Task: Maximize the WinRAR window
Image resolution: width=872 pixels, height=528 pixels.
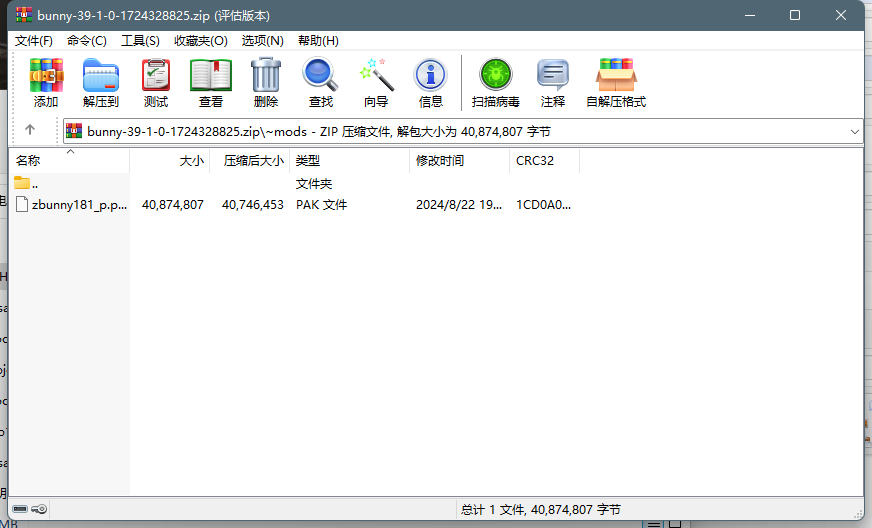Action: [x=795, y=15]
